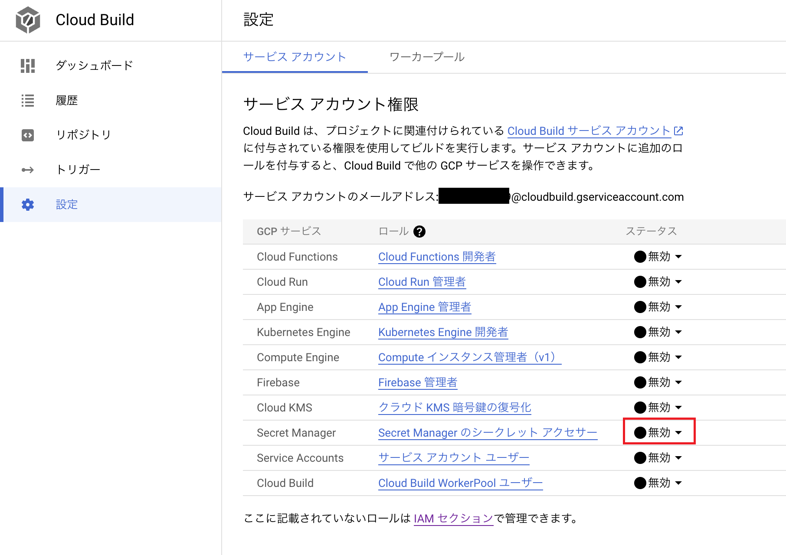
Task: Click the Cloud Build title text
Action: click(x=95, y=20)
